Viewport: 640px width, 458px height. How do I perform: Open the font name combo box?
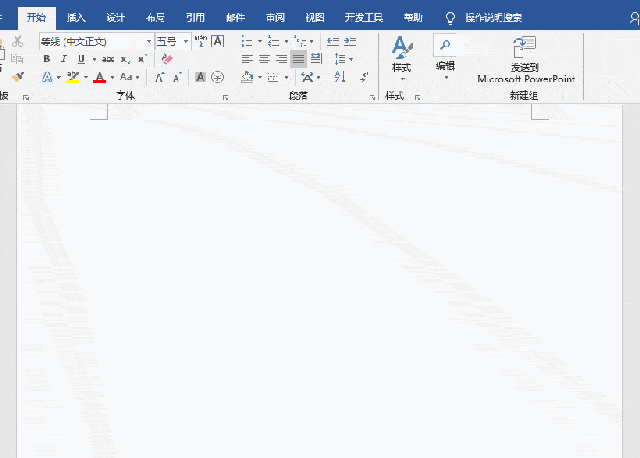click(x=97, y=41)
